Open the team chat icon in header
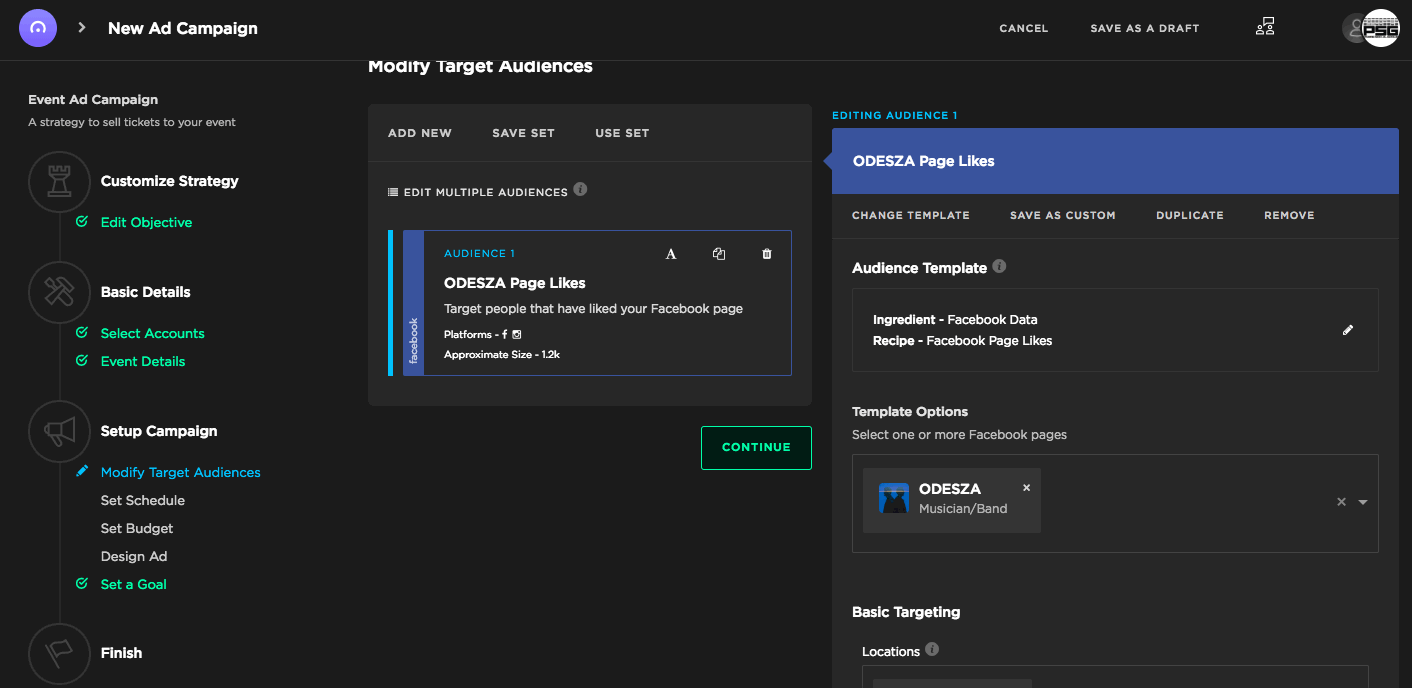Viewport: 1412px width, 688px height. coord(1265,28)
